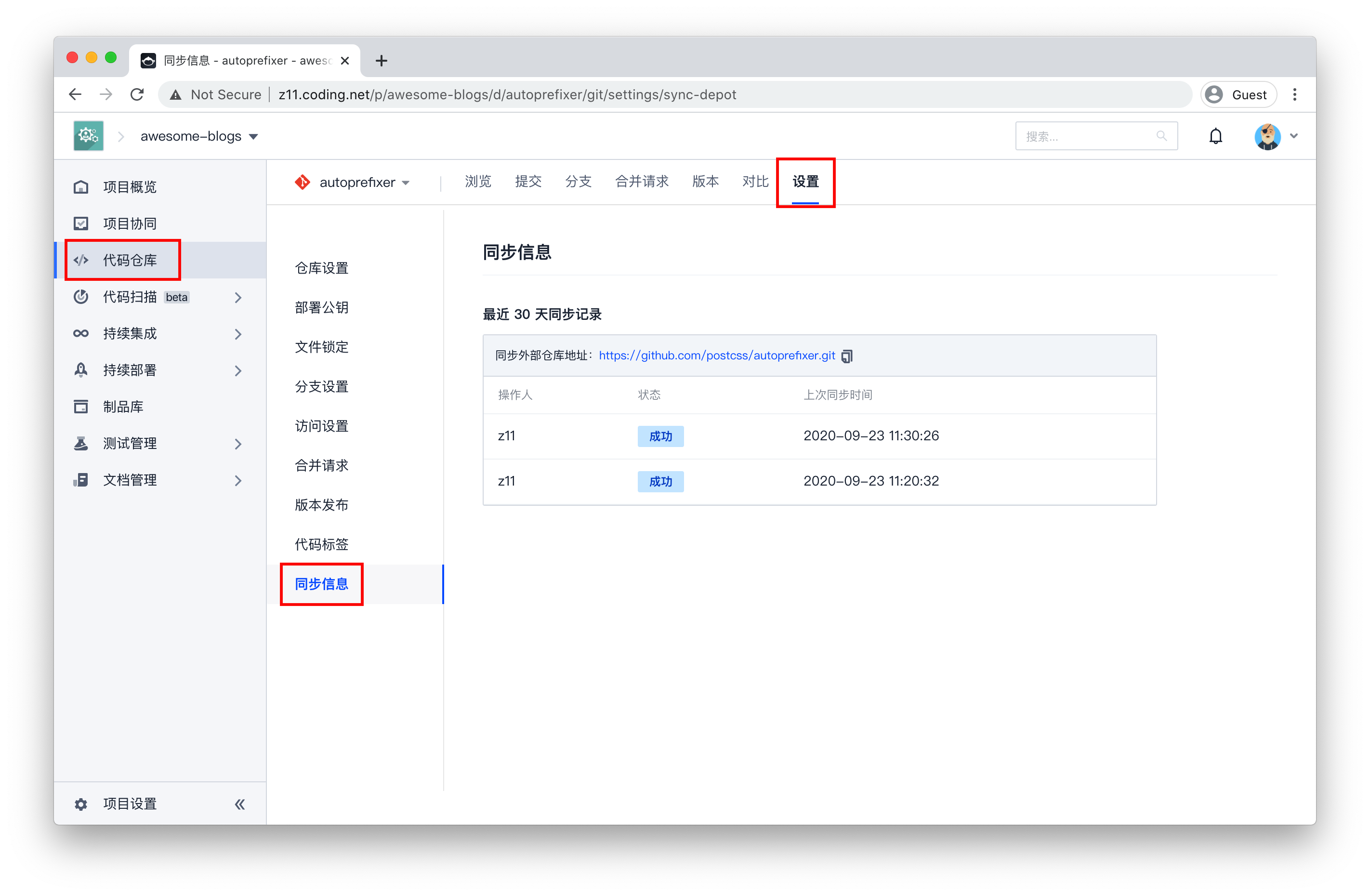
Task: Expand the 持续部署 chevron
Action: point(238,370)
